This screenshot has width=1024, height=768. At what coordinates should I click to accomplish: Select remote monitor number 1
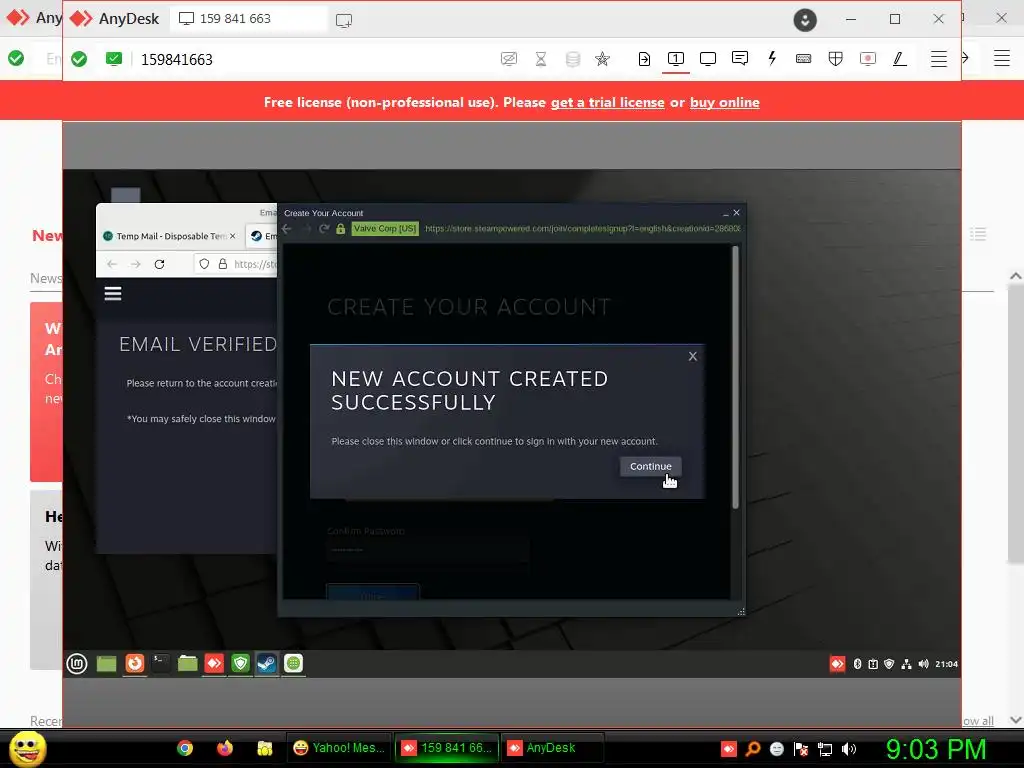pos(676,59)
